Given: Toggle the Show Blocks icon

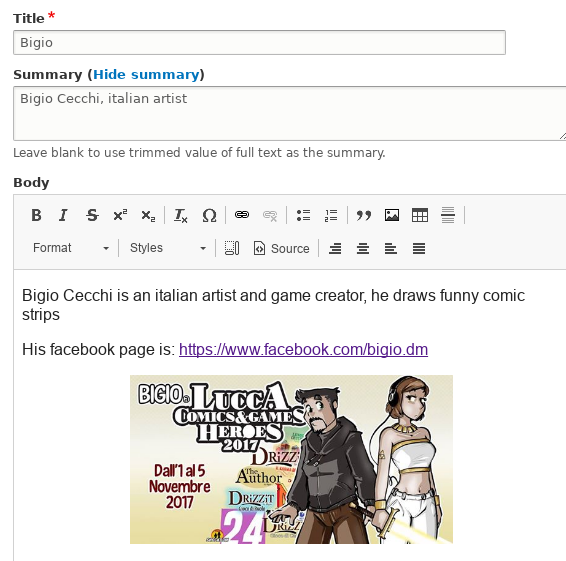Looking at the screenshot, I should coord(231,248).
